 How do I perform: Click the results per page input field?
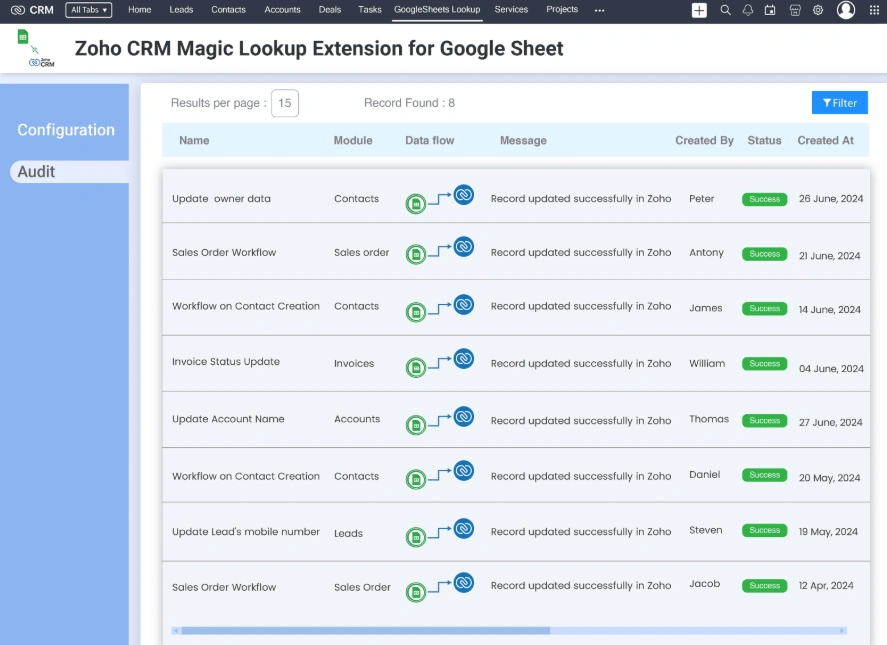click(284, 102)
